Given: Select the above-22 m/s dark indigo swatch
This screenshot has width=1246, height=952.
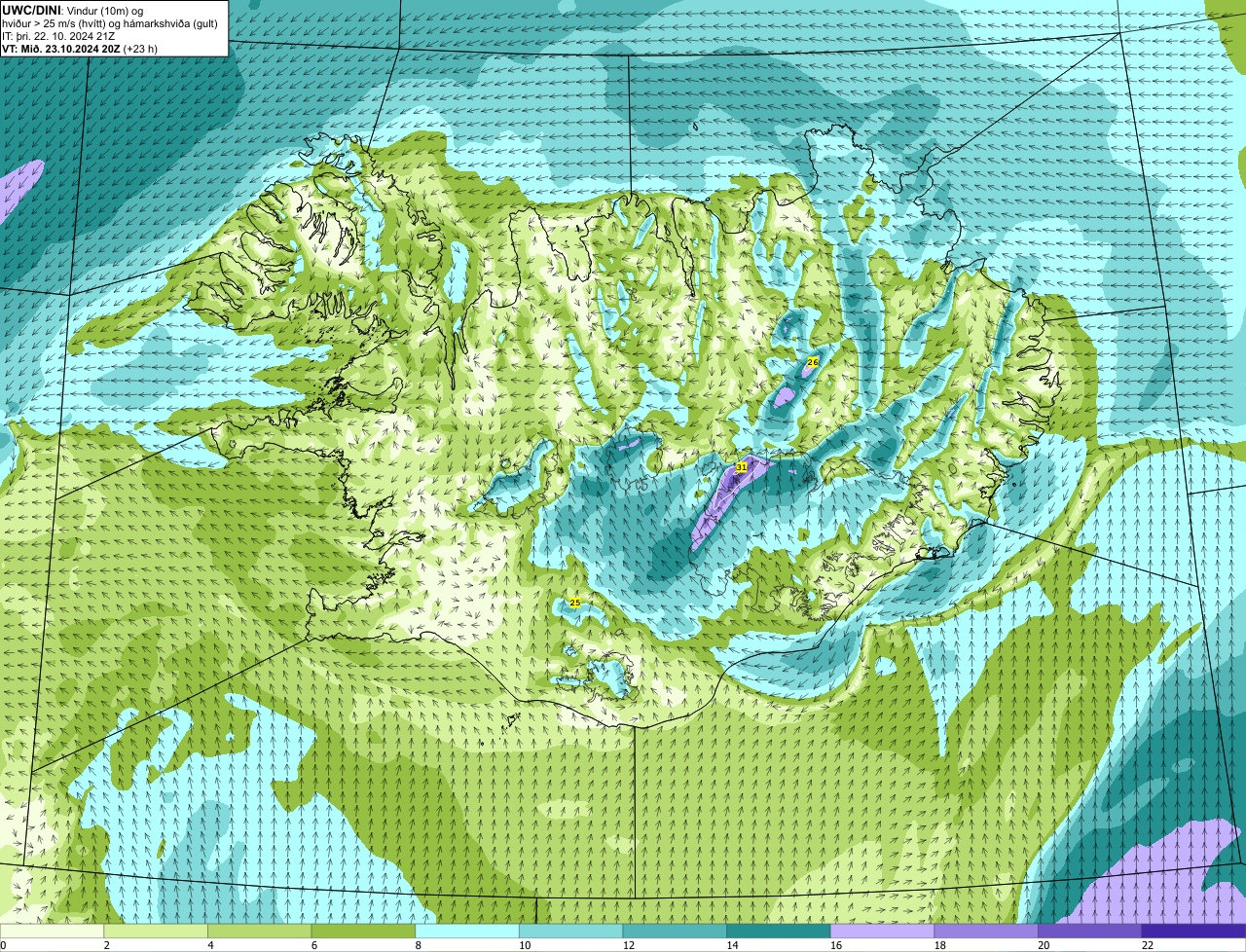Looking at the screenshot, I should (x=1193, y=931).
